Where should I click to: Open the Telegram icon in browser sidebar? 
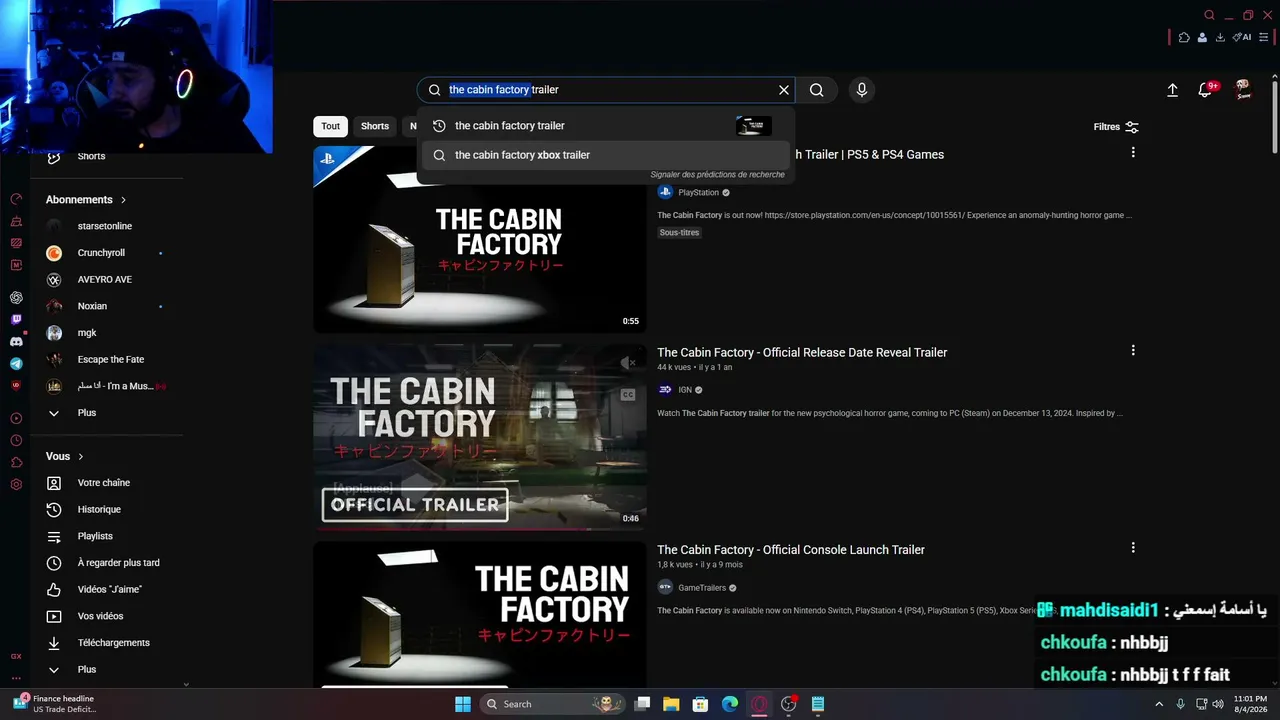click(x=16, y=364)
